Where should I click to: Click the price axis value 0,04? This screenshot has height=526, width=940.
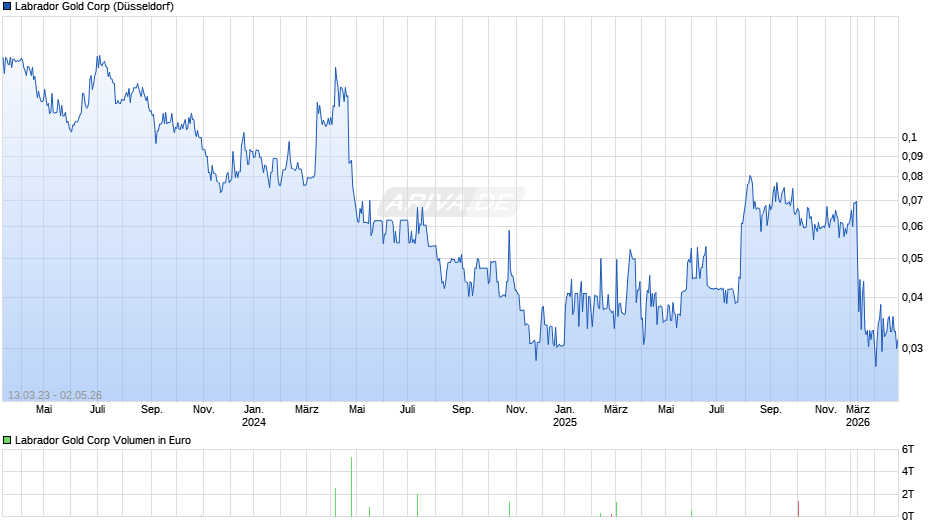click(912, 297)
